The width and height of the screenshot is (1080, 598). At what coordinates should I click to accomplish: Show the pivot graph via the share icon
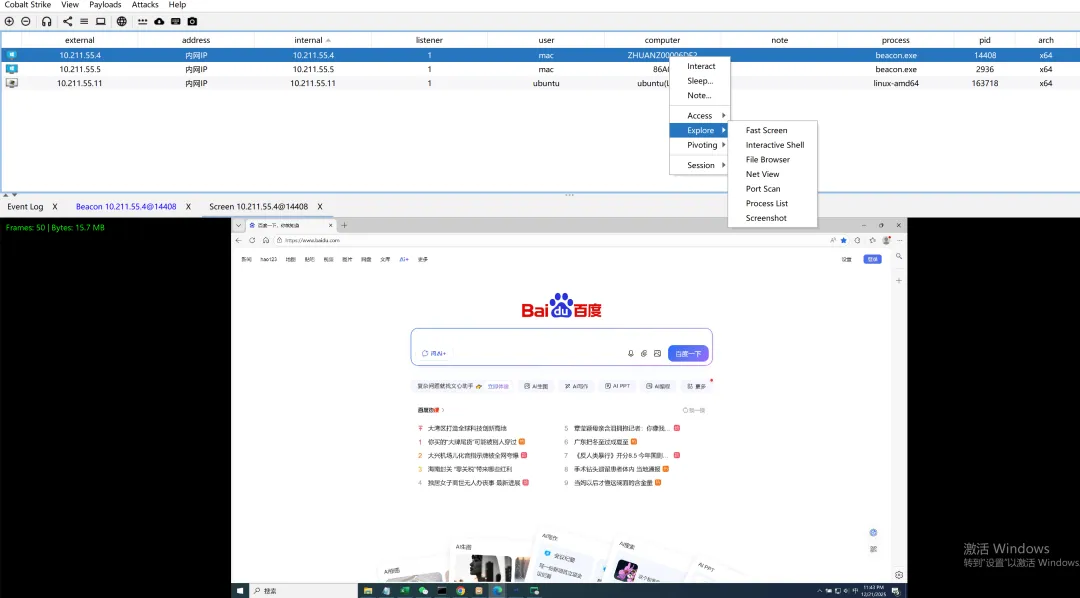pos(68,21)
